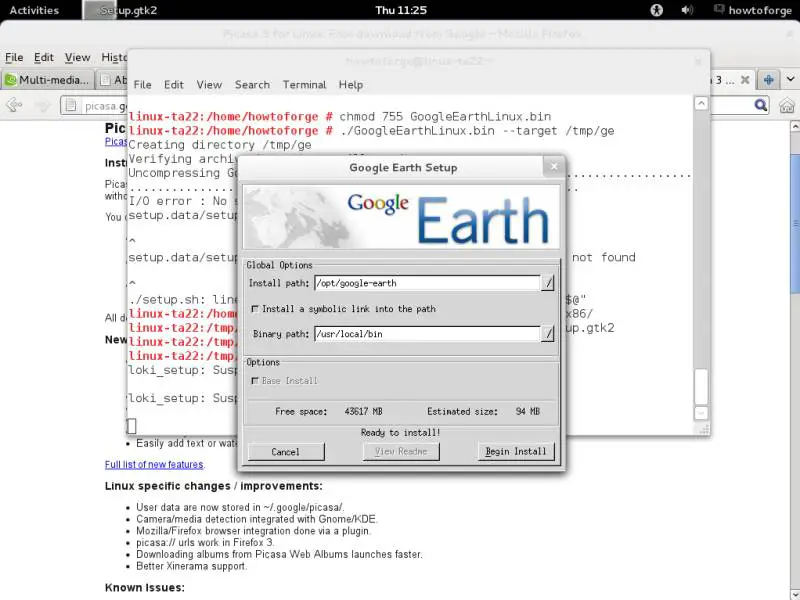
Task: Browse for install path button
Action: click(x=547, y=283)
